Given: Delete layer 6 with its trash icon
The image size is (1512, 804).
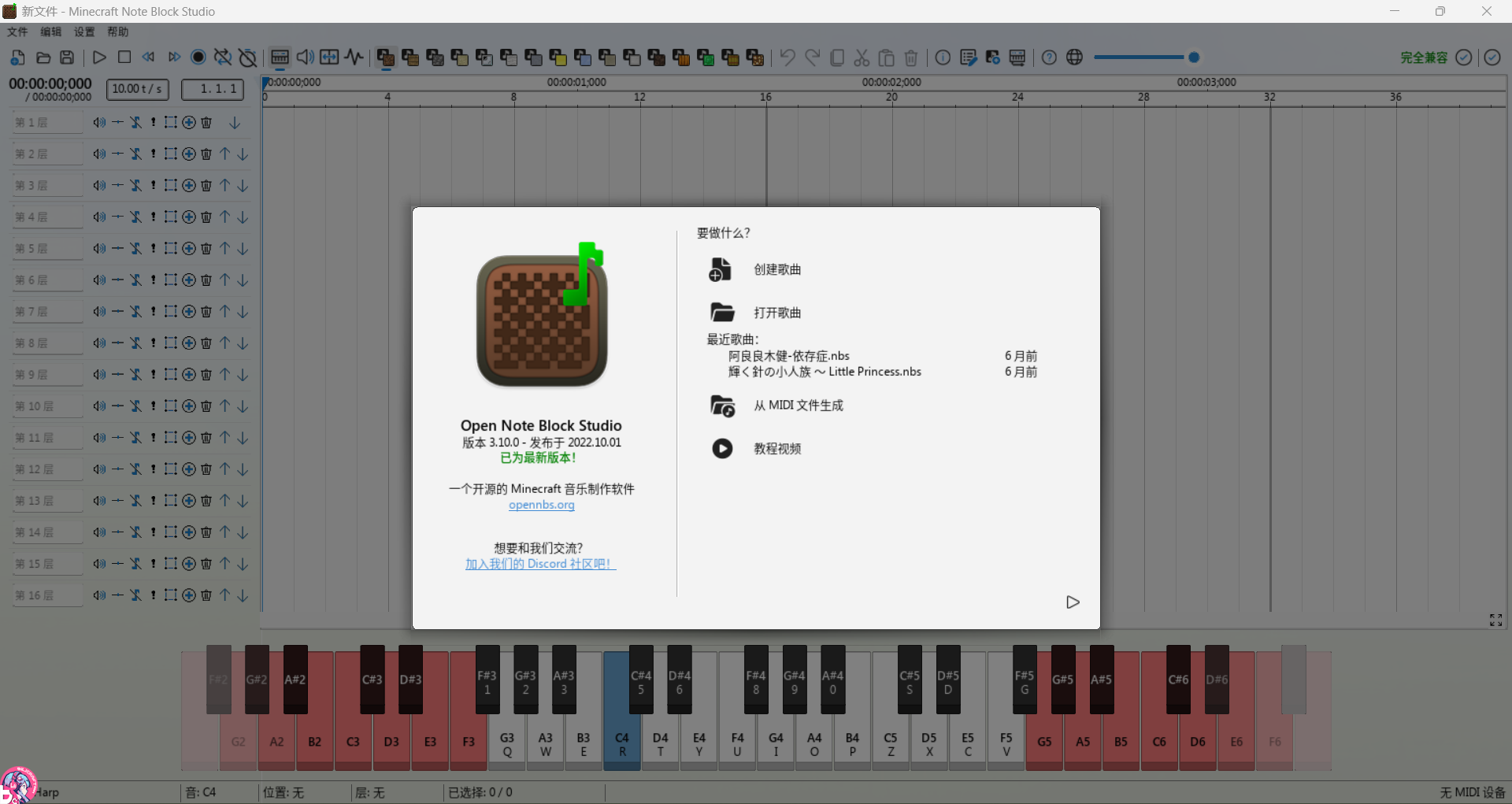Looking at the screenshot, I should coord(206,280).
